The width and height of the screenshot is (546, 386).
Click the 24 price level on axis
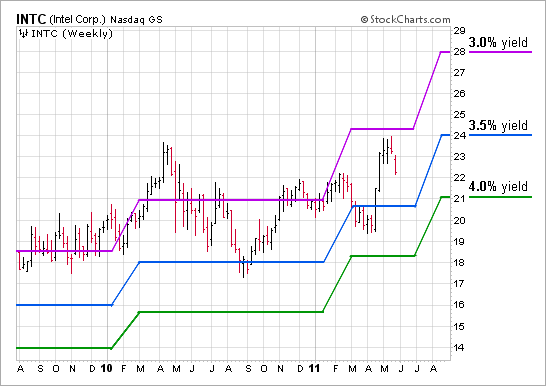tap(459, 135)
